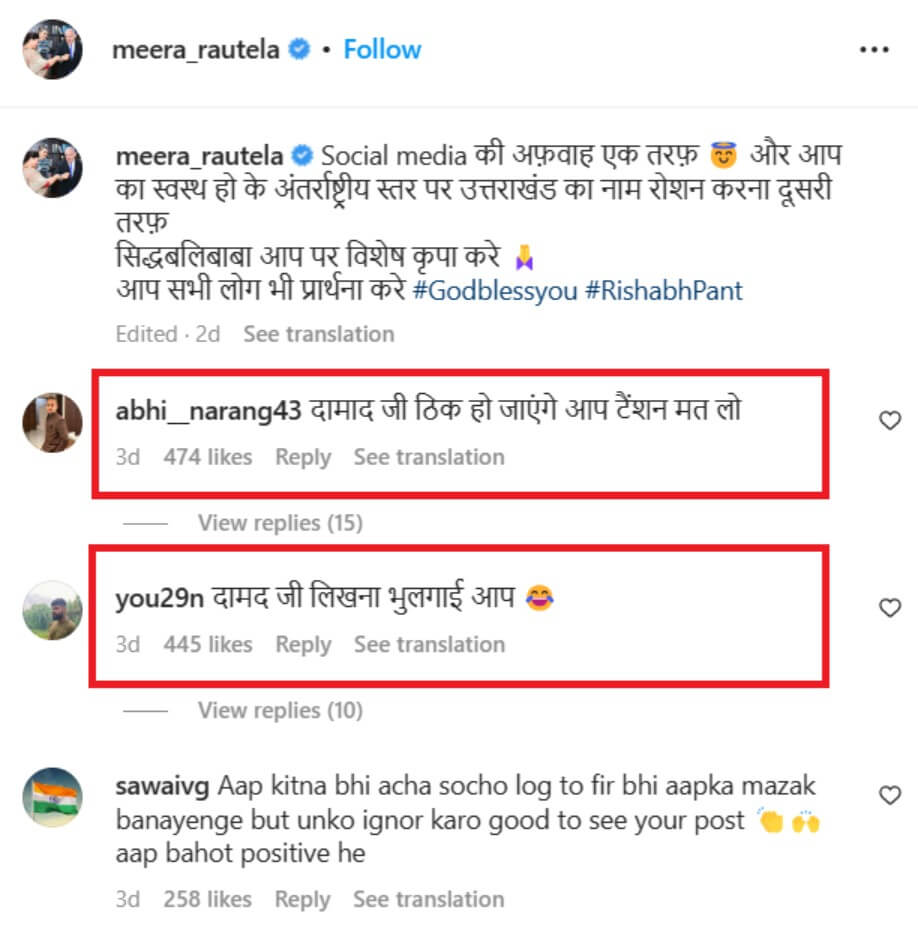Reply to you29n's comment

point(303,644)
